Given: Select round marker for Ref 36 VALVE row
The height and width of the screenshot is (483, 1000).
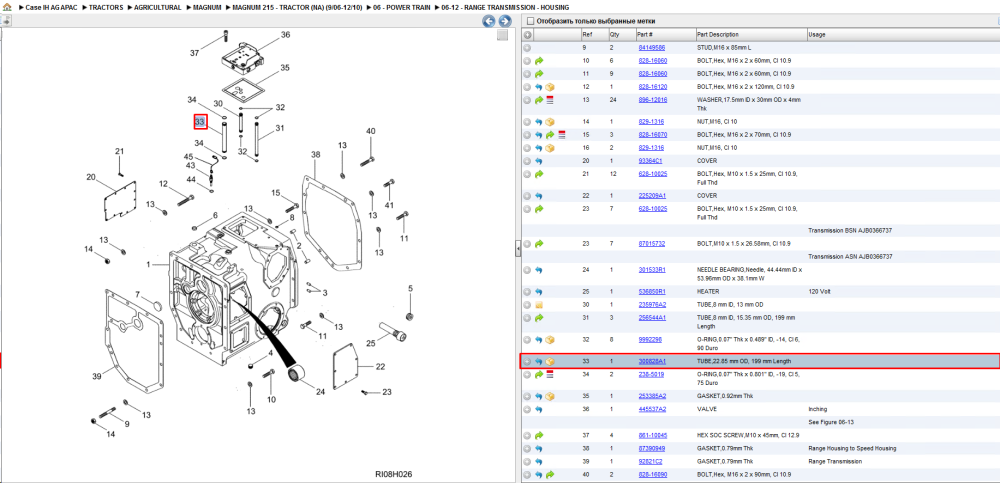Looking at the screenshot, I should pos(527,409).
